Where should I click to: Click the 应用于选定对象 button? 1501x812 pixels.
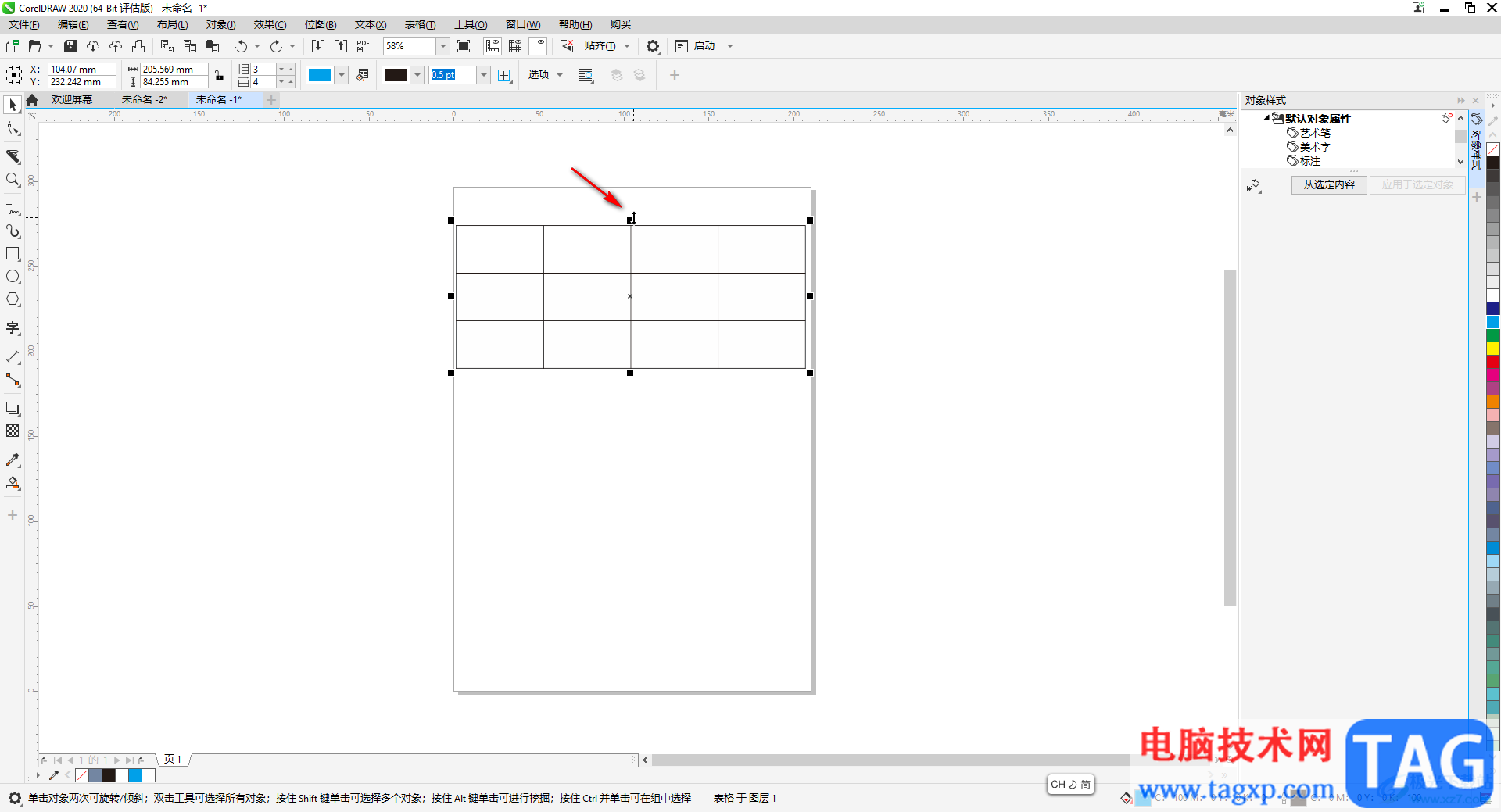[x=1417, y=184]
